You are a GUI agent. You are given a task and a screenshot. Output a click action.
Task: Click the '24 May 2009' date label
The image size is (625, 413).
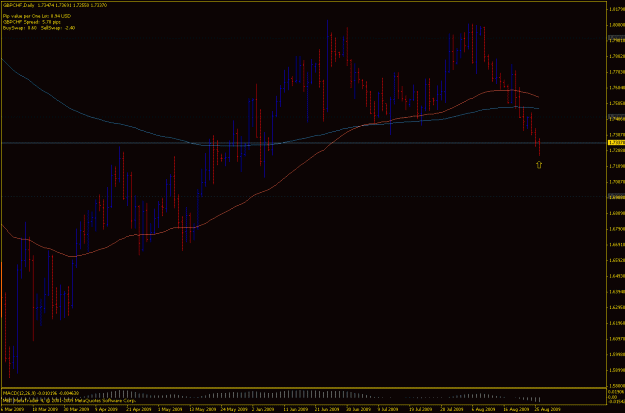[x=234, y=409]
